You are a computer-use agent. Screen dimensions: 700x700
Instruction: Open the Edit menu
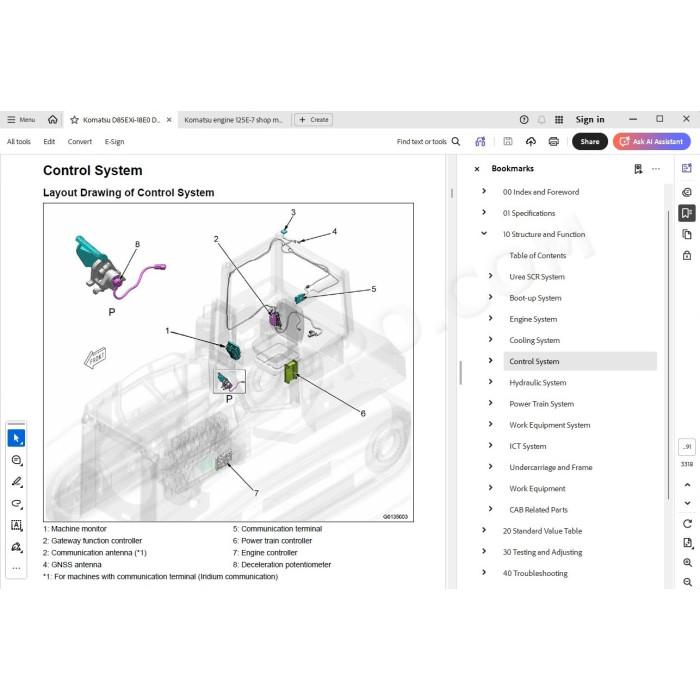click(49, 142)
